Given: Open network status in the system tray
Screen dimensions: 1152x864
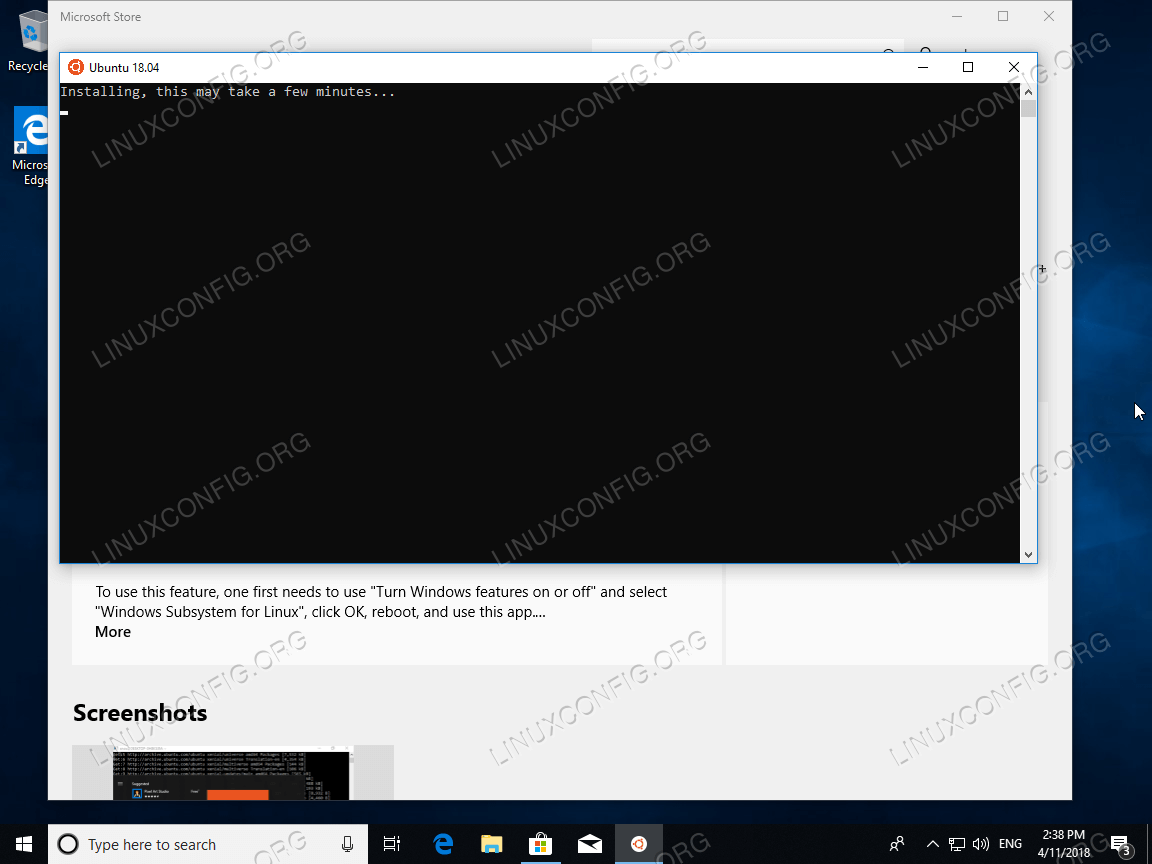Looking at the screenshot, I should (x=957, y=844).
